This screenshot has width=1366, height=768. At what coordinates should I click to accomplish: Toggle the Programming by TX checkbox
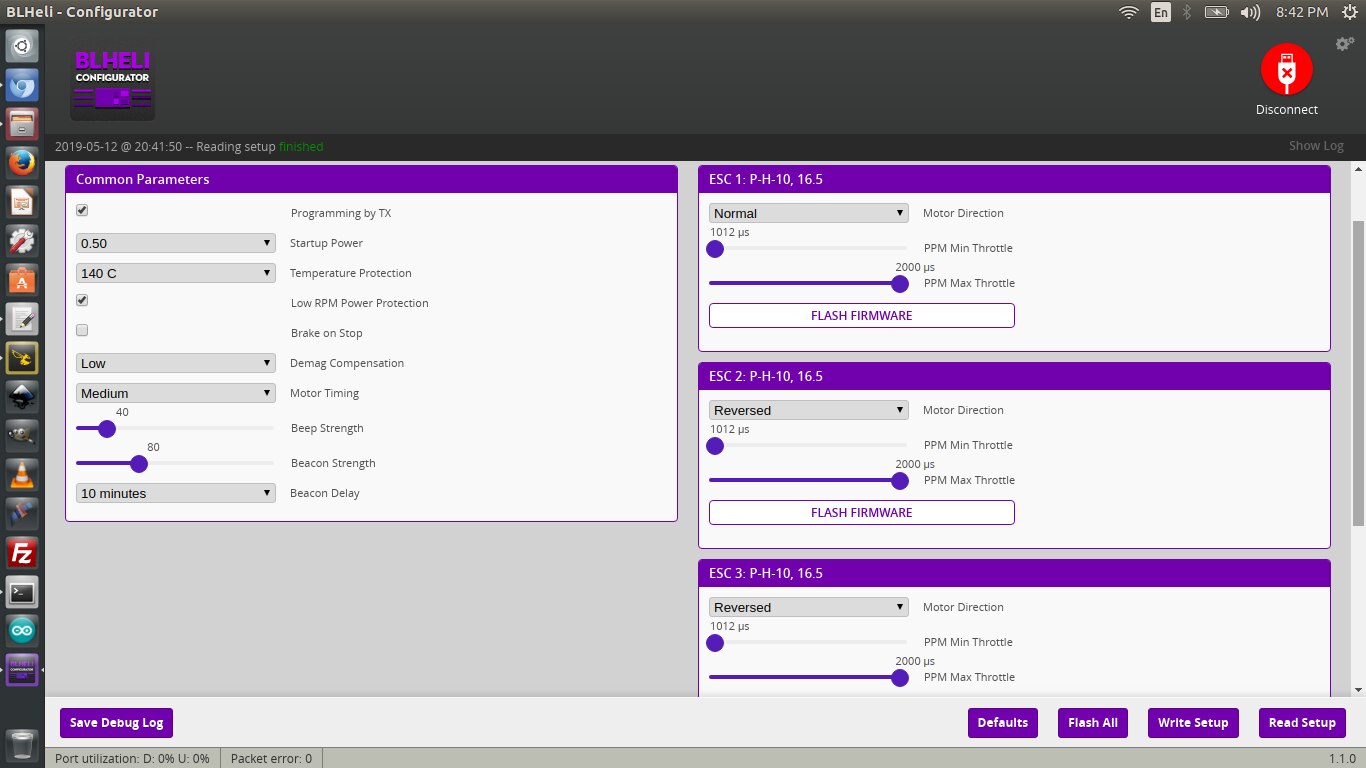click(82, 211)
